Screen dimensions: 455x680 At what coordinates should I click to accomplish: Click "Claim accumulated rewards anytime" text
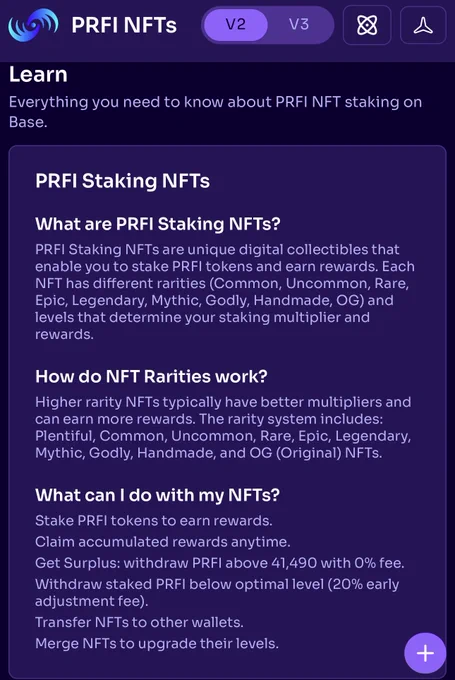pos(163,542)
